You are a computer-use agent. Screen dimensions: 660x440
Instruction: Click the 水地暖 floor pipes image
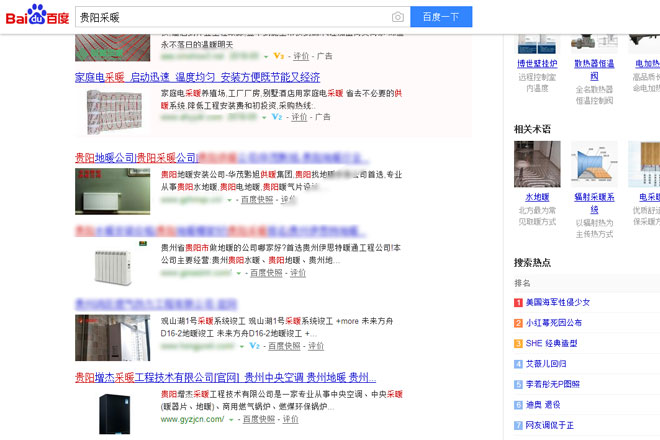click(537, 164)
